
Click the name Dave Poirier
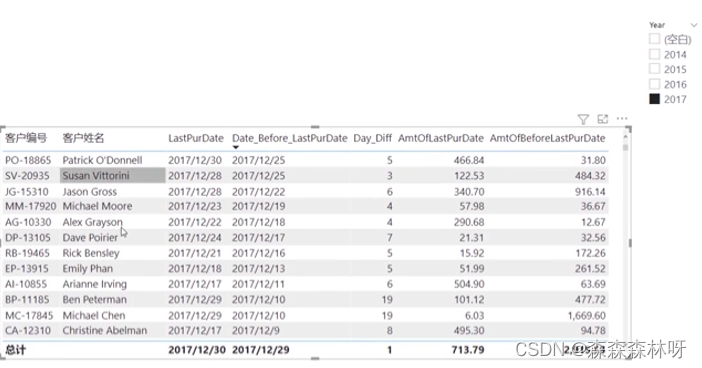pos(90,237)
